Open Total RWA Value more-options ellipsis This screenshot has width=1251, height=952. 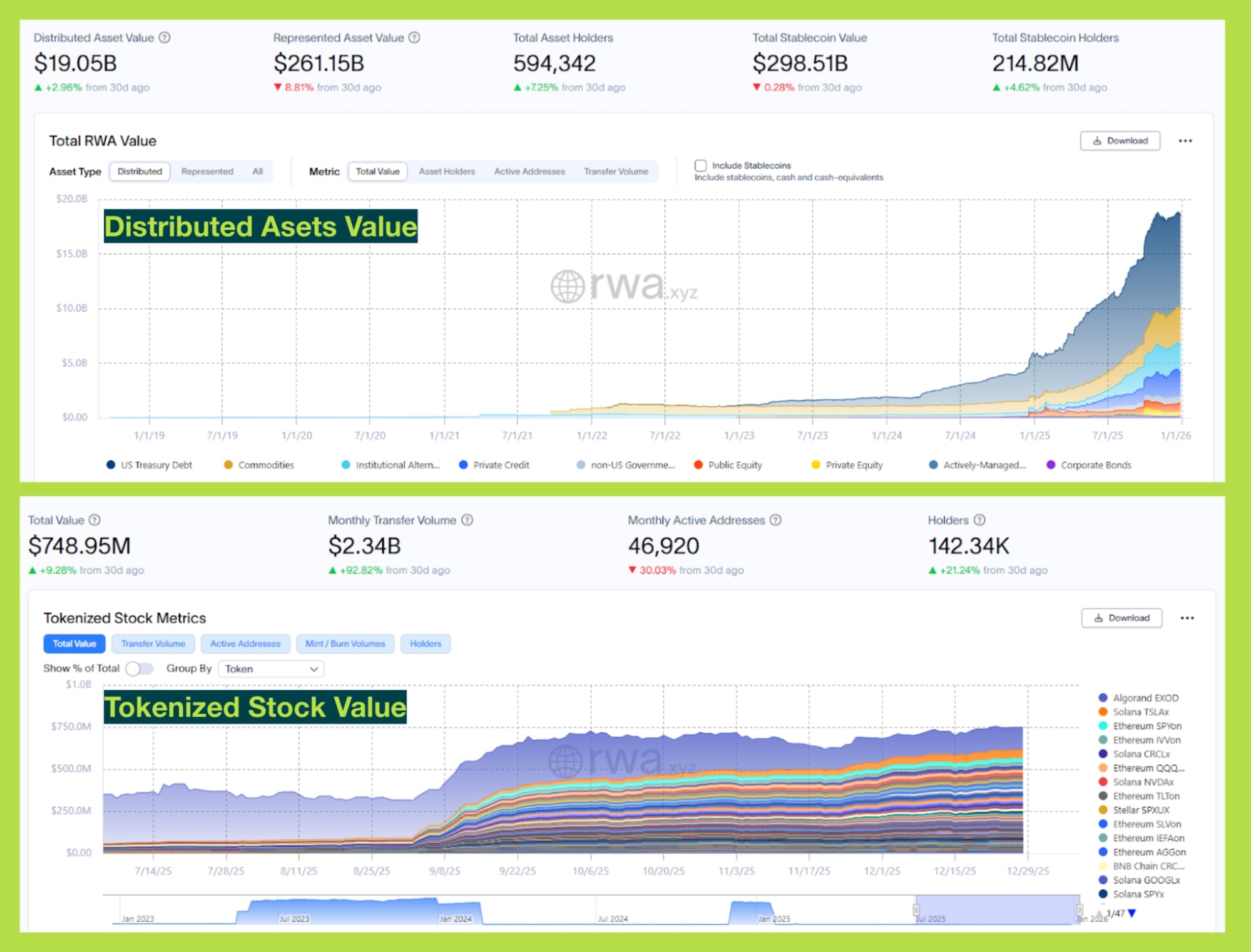1185,141
